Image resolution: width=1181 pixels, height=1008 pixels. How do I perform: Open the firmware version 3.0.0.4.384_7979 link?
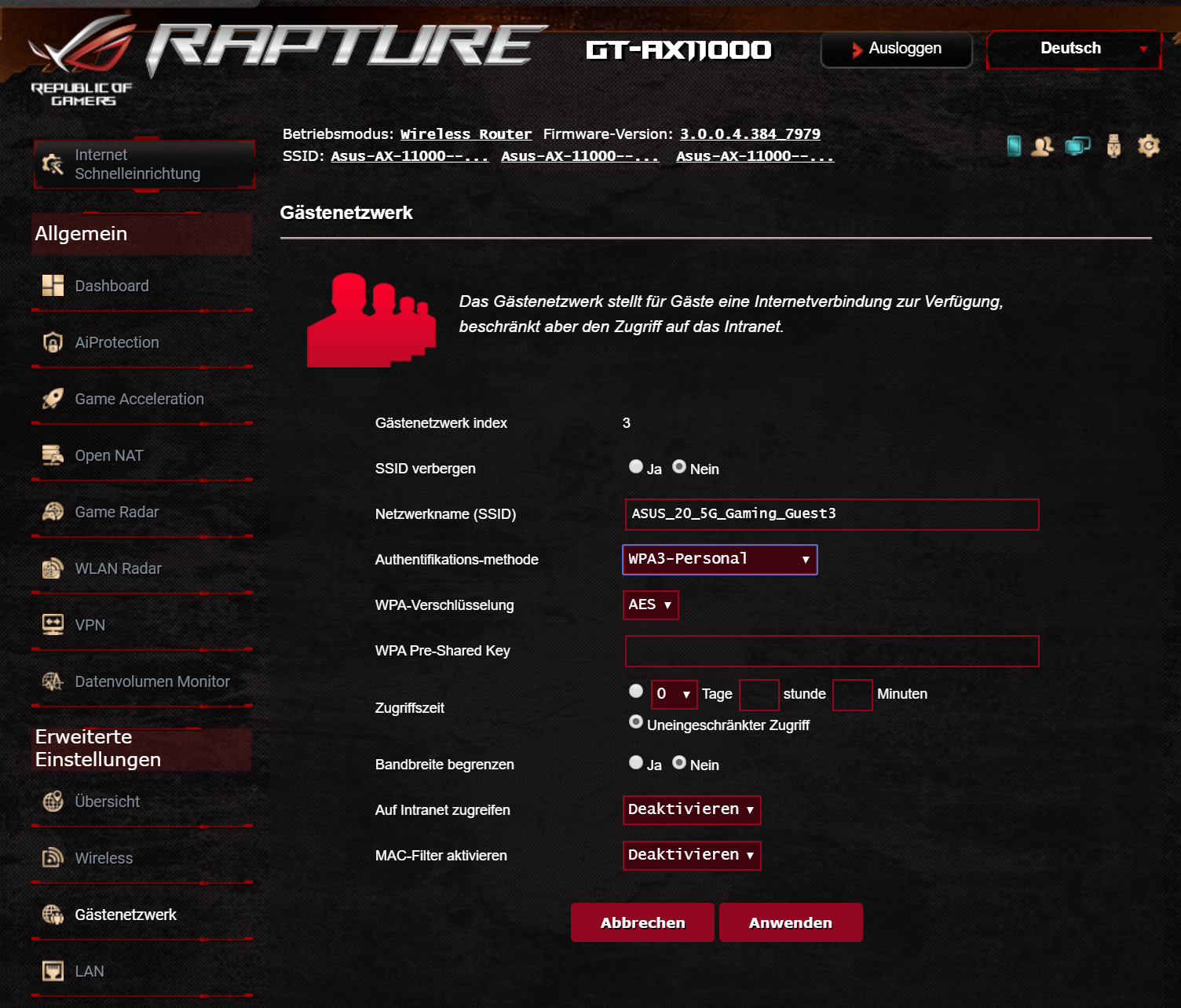pyautogui.click(x=750, y=134)
